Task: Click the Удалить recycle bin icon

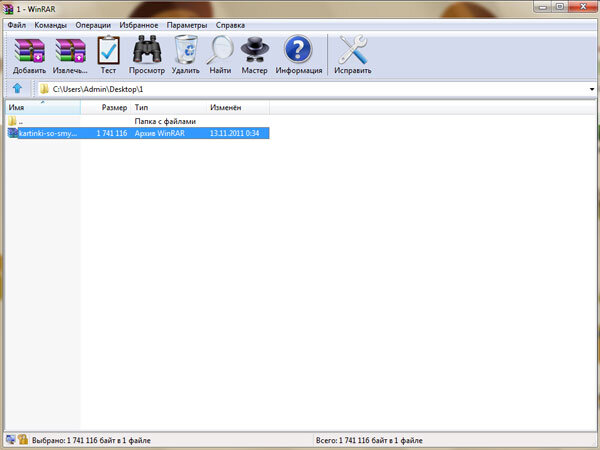Action: (186, 49)
